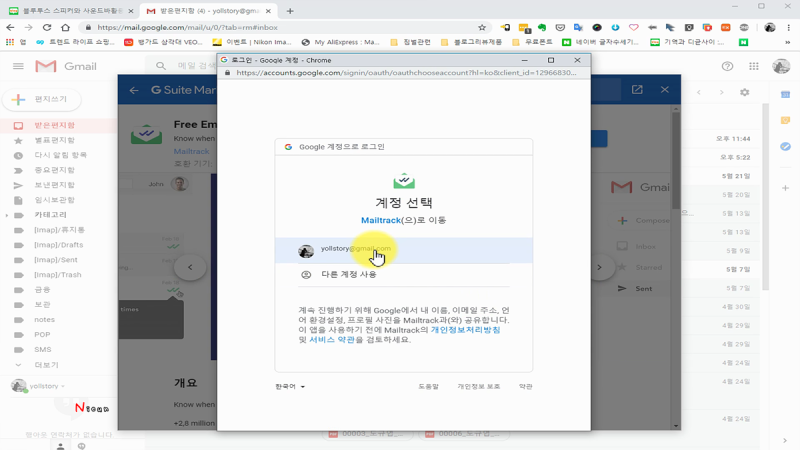Click the Gmail logo

(x=66, y=66)
